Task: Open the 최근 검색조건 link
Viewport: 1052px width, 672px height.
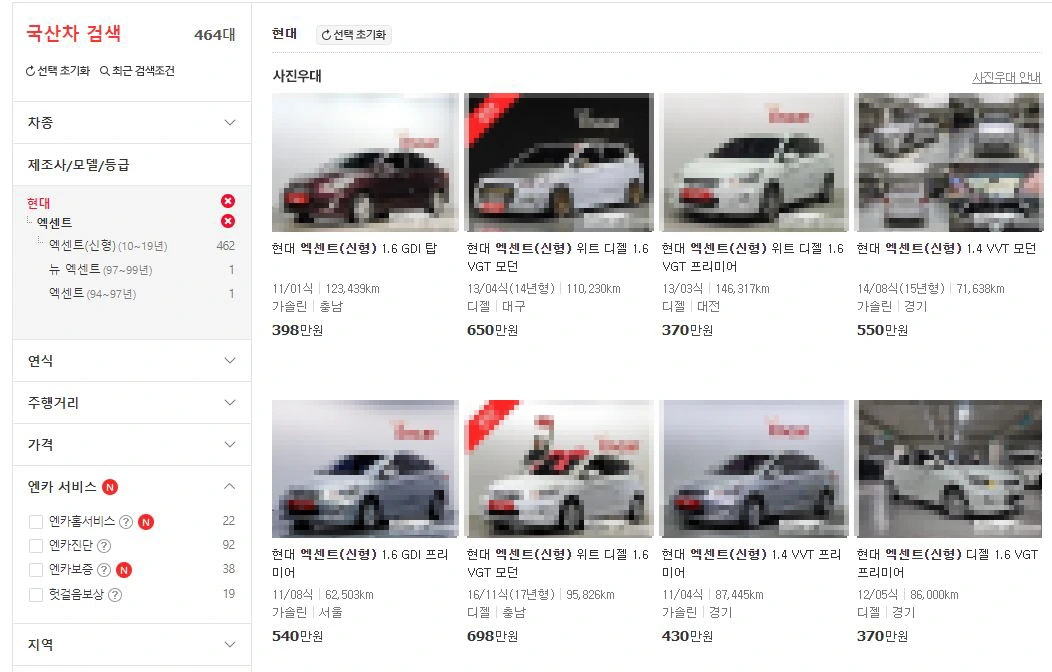Action: pyautogui.click(x=138, y=70)
